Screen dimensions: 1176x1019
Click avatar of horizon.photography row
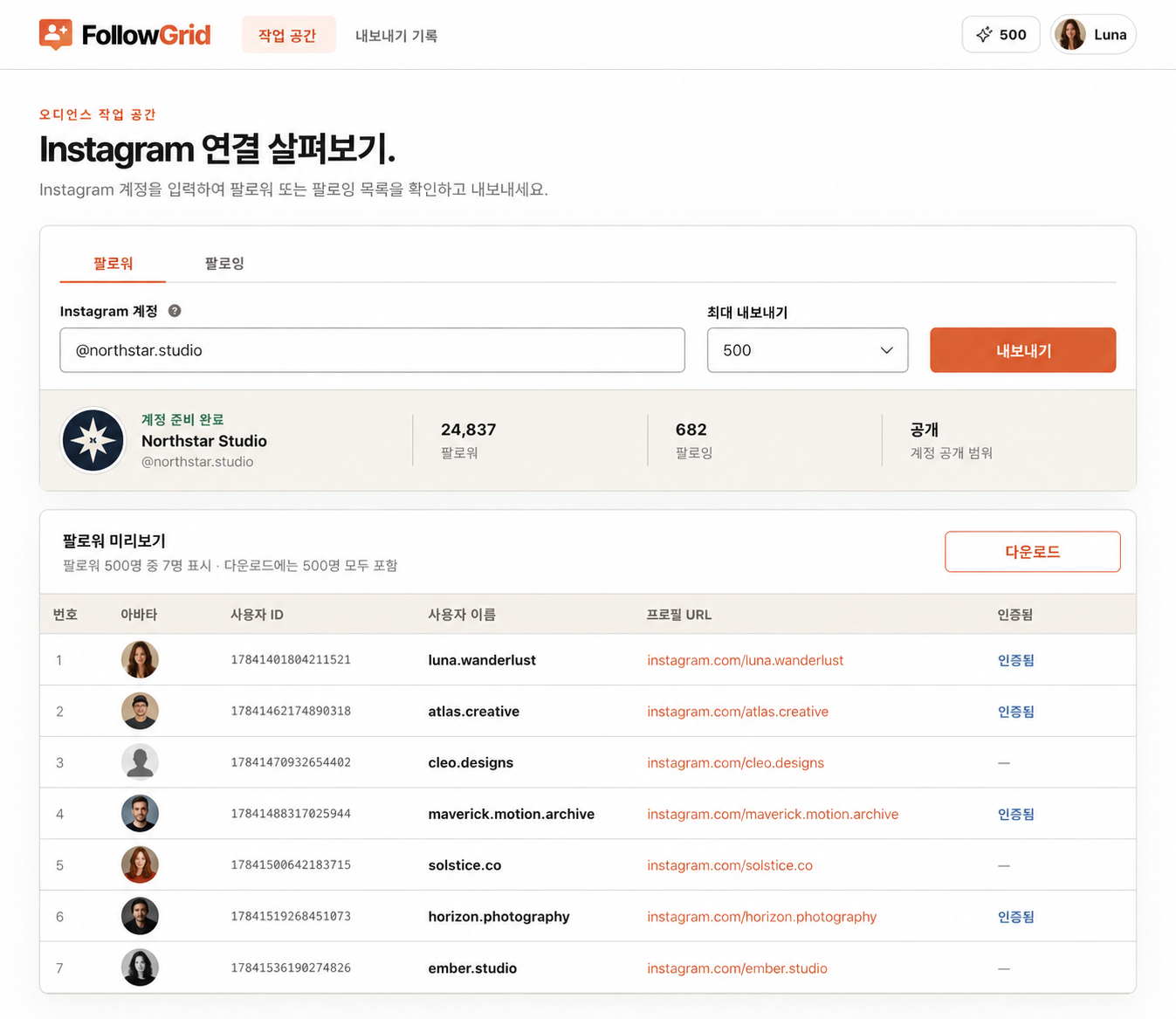140,917
